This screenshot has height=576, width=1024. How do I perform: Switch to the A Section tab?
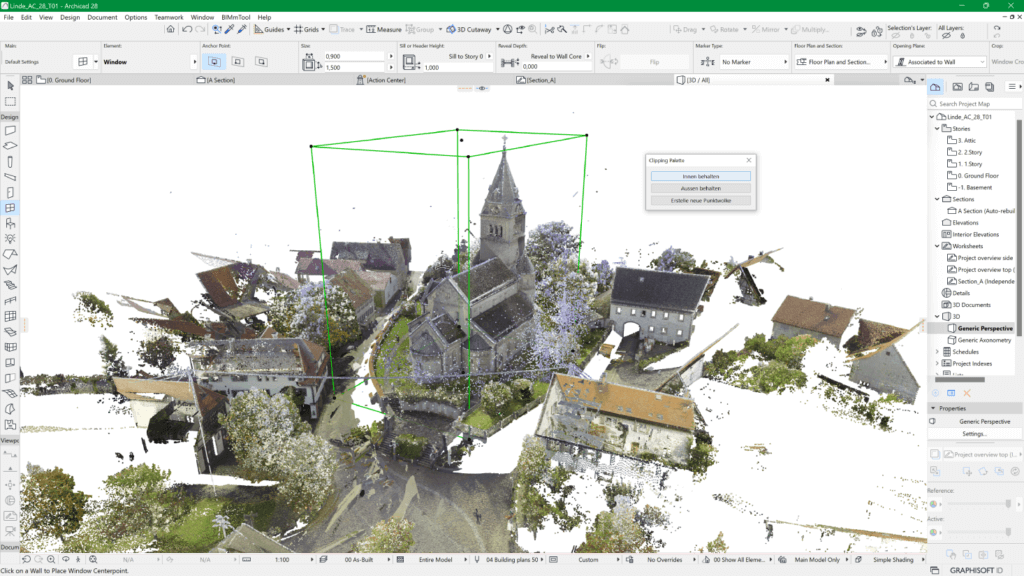[219, 79]
